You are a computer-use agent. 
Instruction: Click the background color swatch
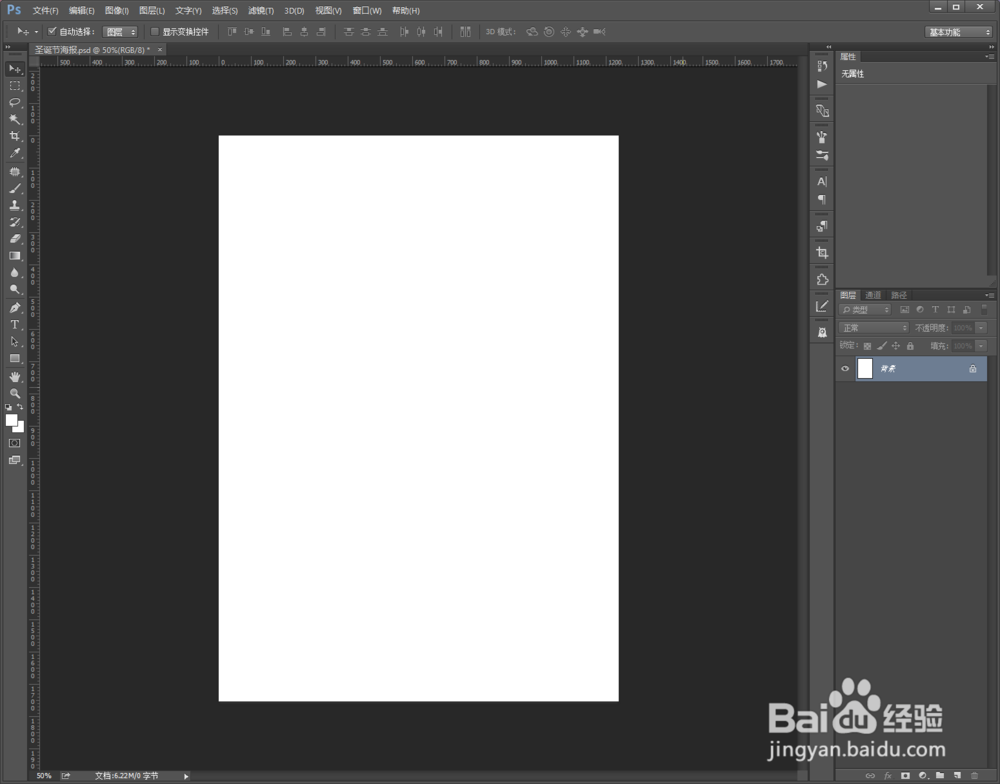(x=20, y=427)
